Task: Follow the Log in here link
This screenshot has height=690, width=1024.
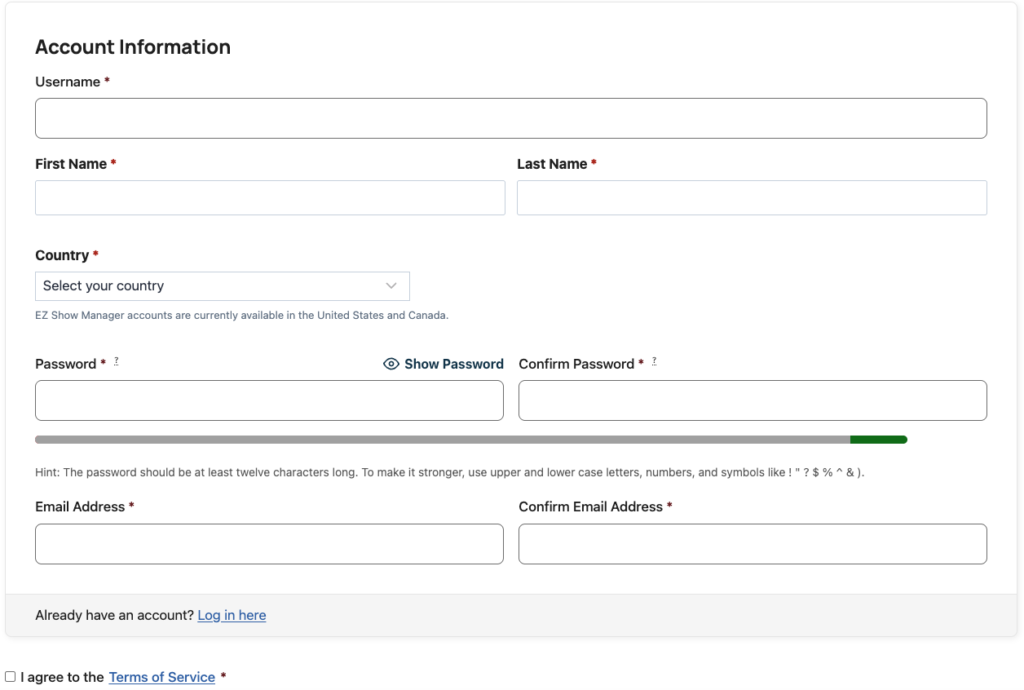Action: [x=232, y=615]
